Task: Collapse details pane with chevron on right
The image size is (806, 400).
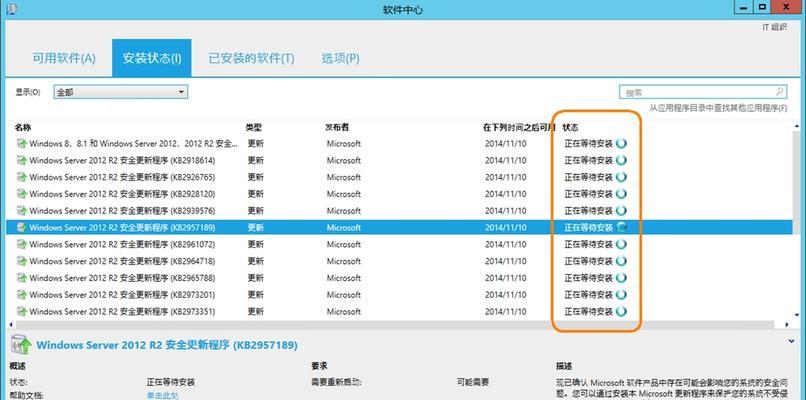Action: pyautogui.click(x=794, y=341)
